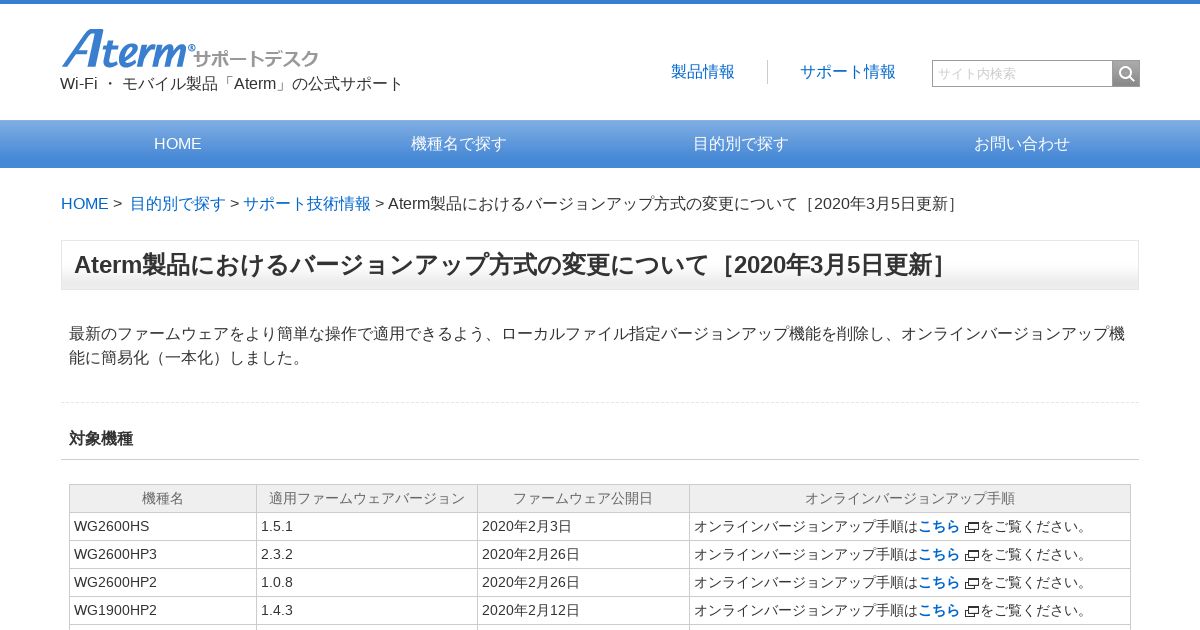
Task: Open the お問い合わせ navigation tab
Action: pos(1022,144)
